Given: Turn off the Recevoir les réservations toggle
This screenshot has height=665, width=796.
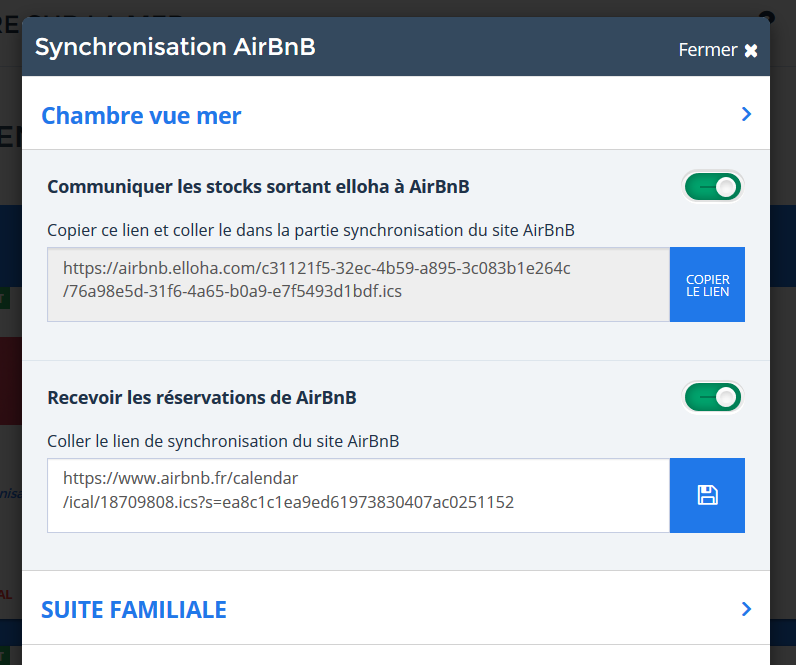Looking at the screenshot, I should point(713,397).
